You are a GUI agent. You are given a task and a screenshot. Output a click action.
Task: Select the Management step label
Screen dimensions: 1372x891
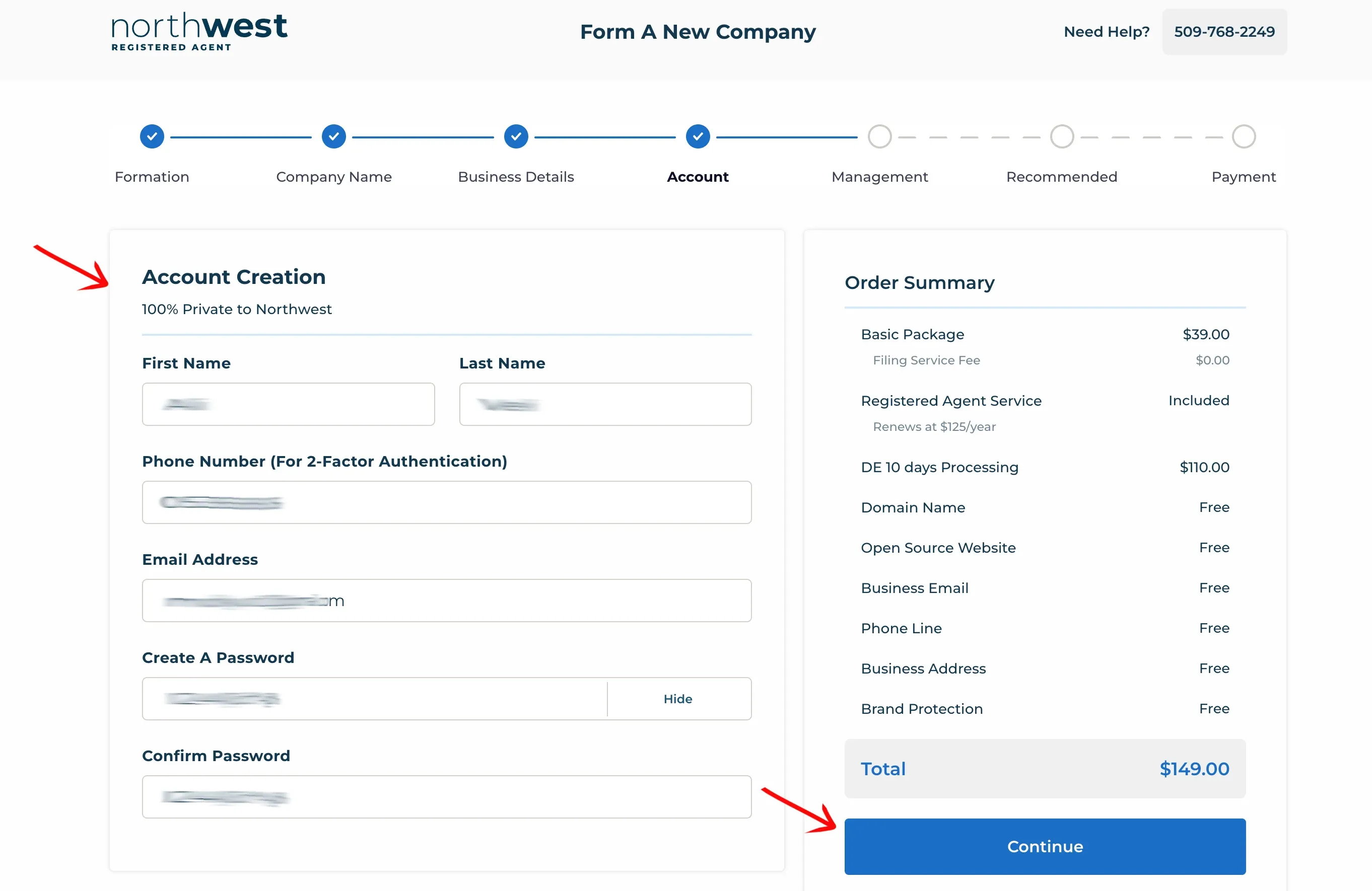click(880, 177)
